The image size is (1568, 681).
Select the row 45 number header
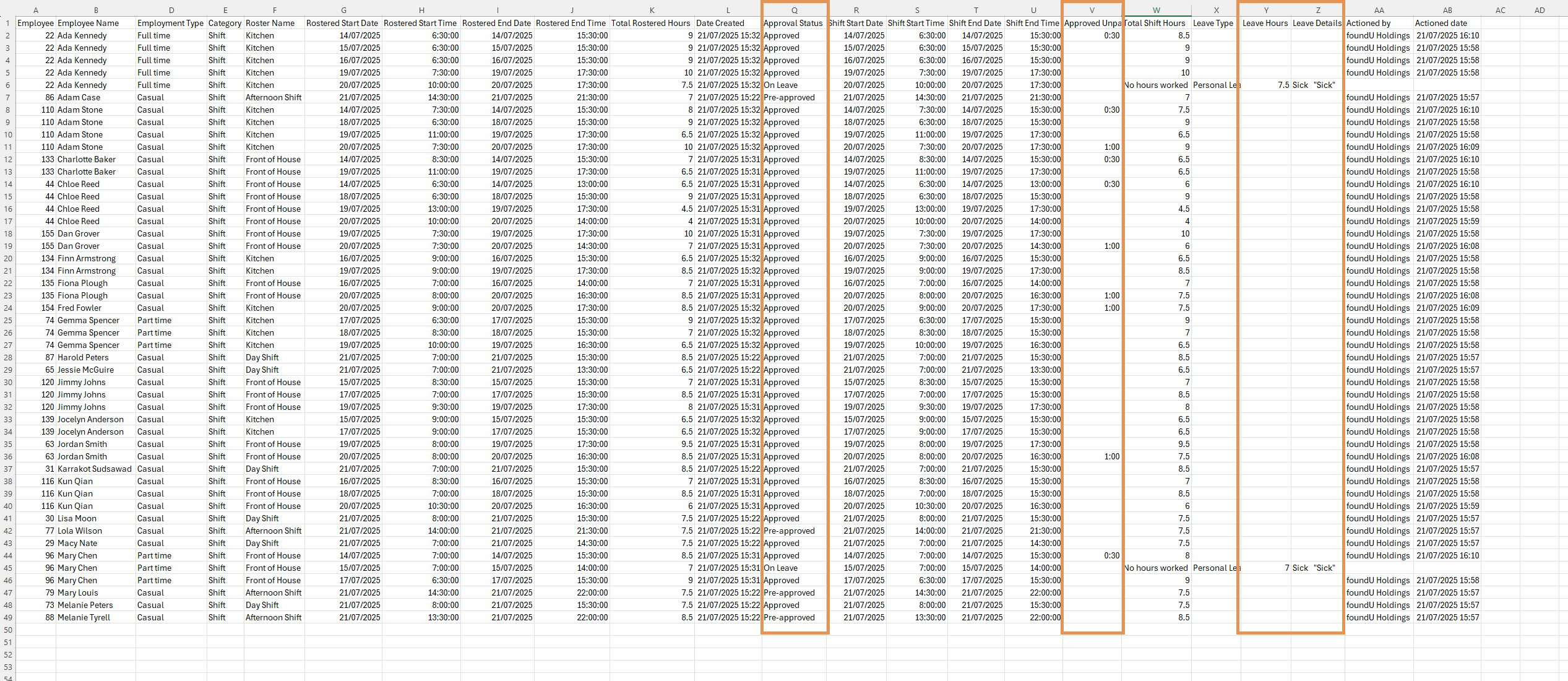coord(7,568)
